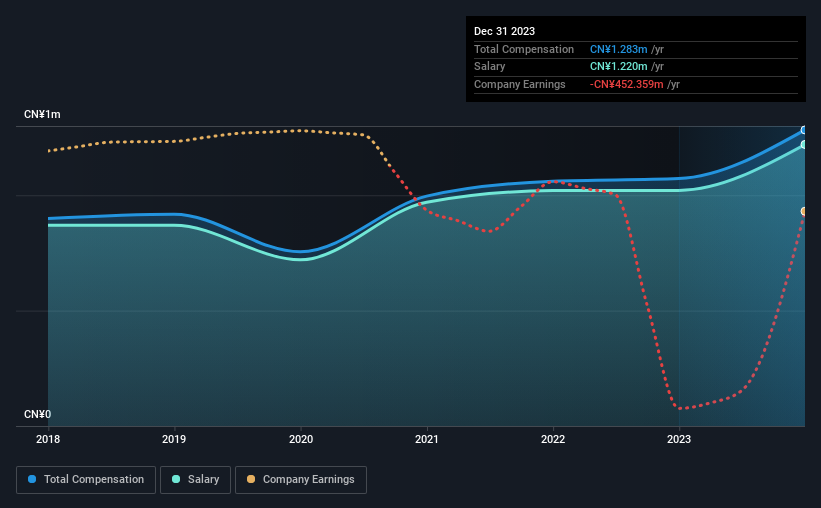This screenshot has height=508, width=821.
Task: Click the 2021 x-axis label
Action: click(427, 439)
